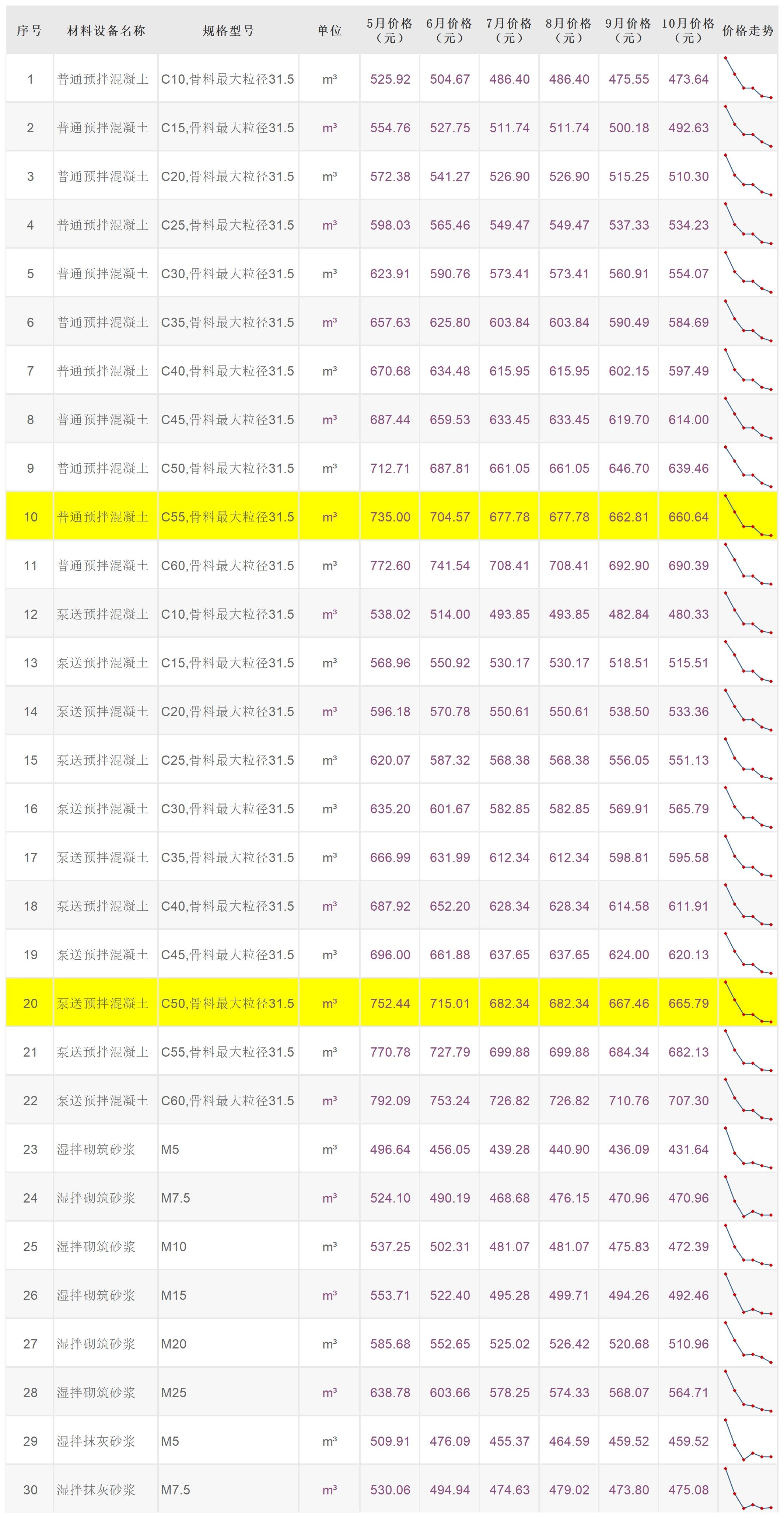Click the row 15 price trend sparkline
Screen dimensions: 784x1518
pyautogui.click(x=748, y=760)
